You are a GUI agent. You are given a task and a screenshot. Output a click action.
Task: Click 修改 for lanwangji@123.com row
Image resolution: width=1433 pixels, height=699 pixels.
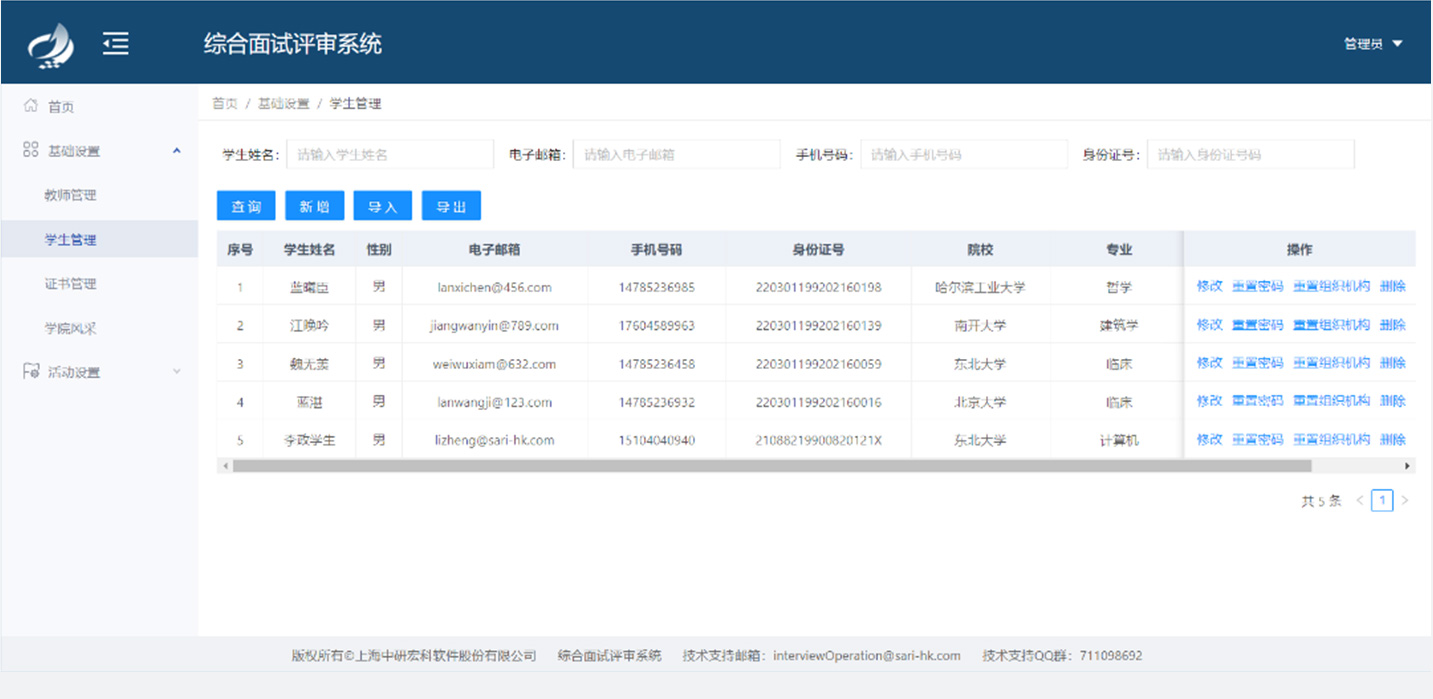(1209, 400)
